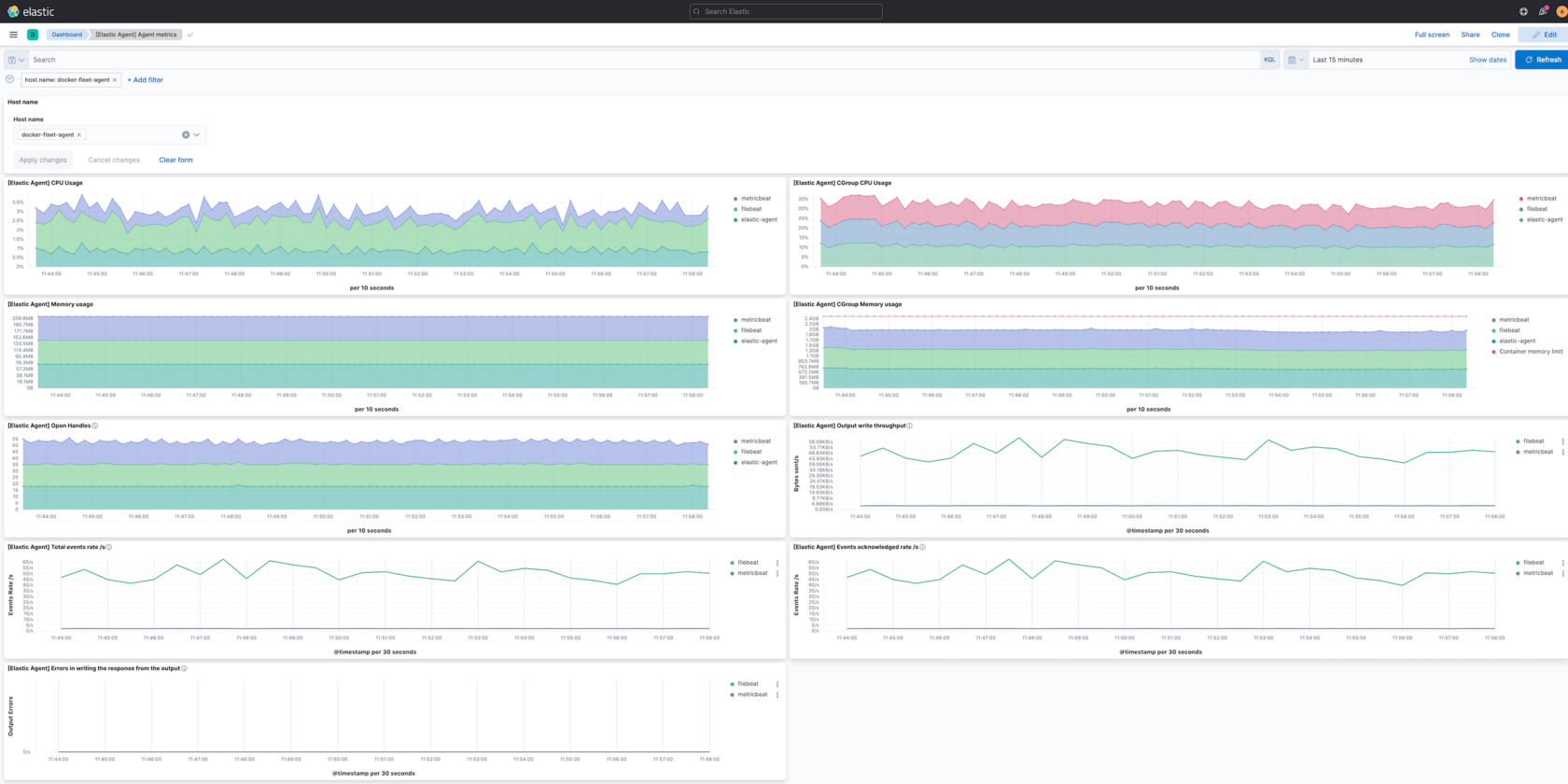Go to the Dashboard breadcrumb
The height and width of the screenshot is (784, 1568).
[67, 35]
